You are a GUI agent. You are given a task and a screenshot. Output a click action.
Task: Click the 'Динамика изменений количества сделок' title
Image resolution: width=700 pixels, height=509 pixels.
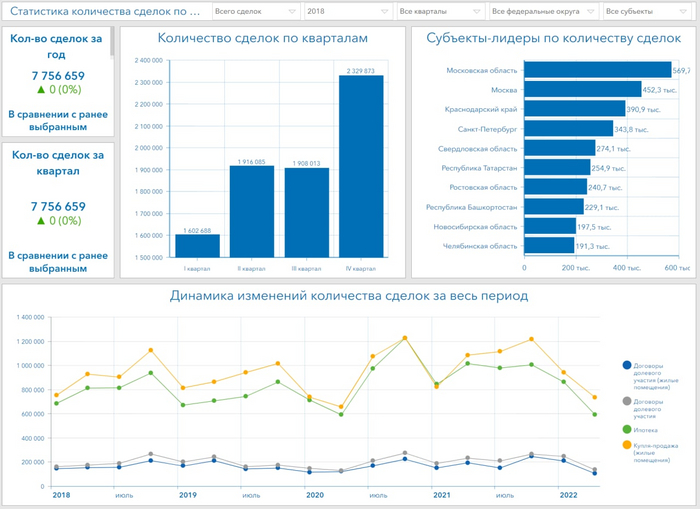(x=349, y=296)
